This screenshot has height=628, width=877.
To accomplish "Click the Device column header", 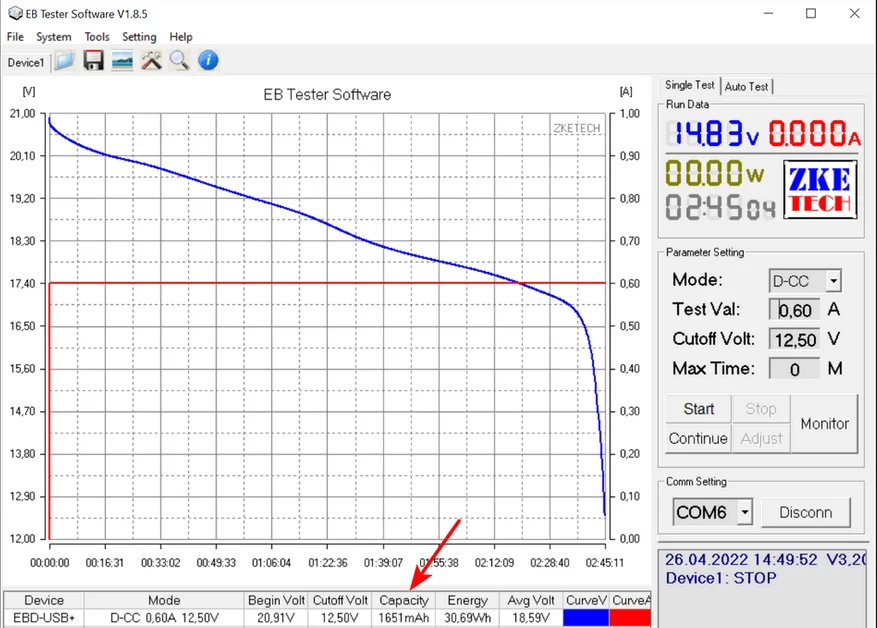I will [44, 601].
